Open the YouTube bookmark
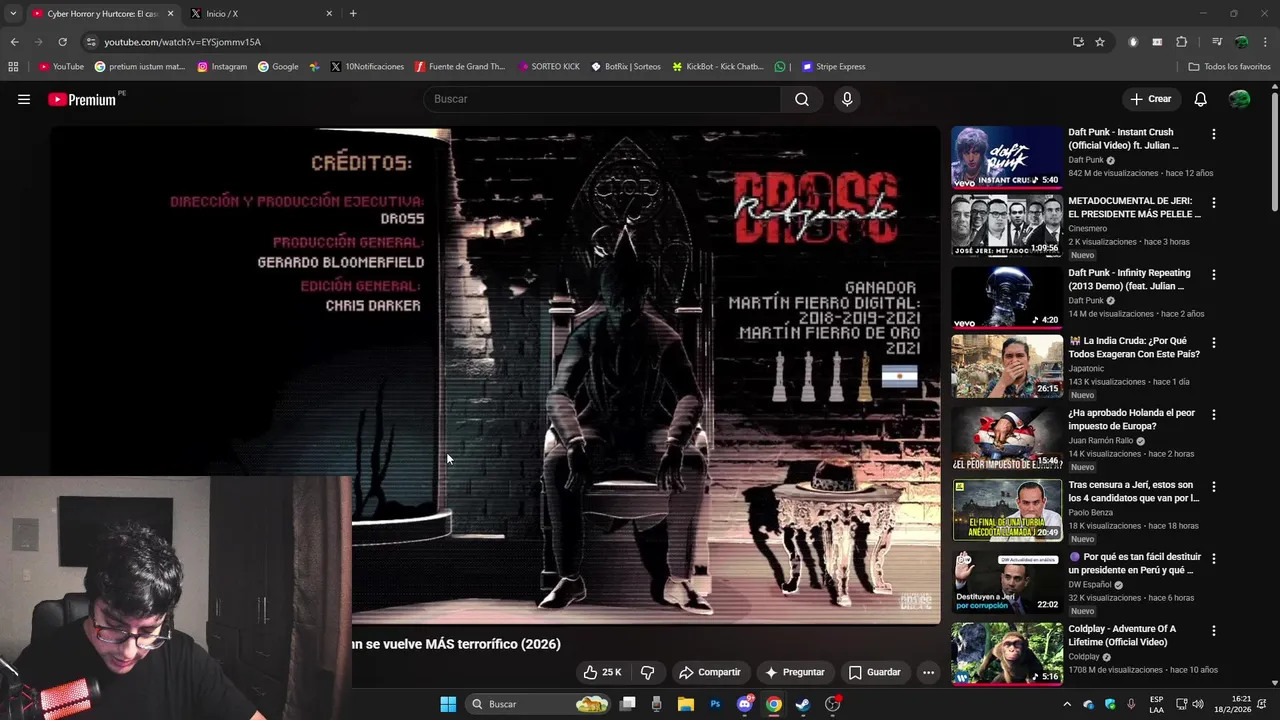 point(61,67)
